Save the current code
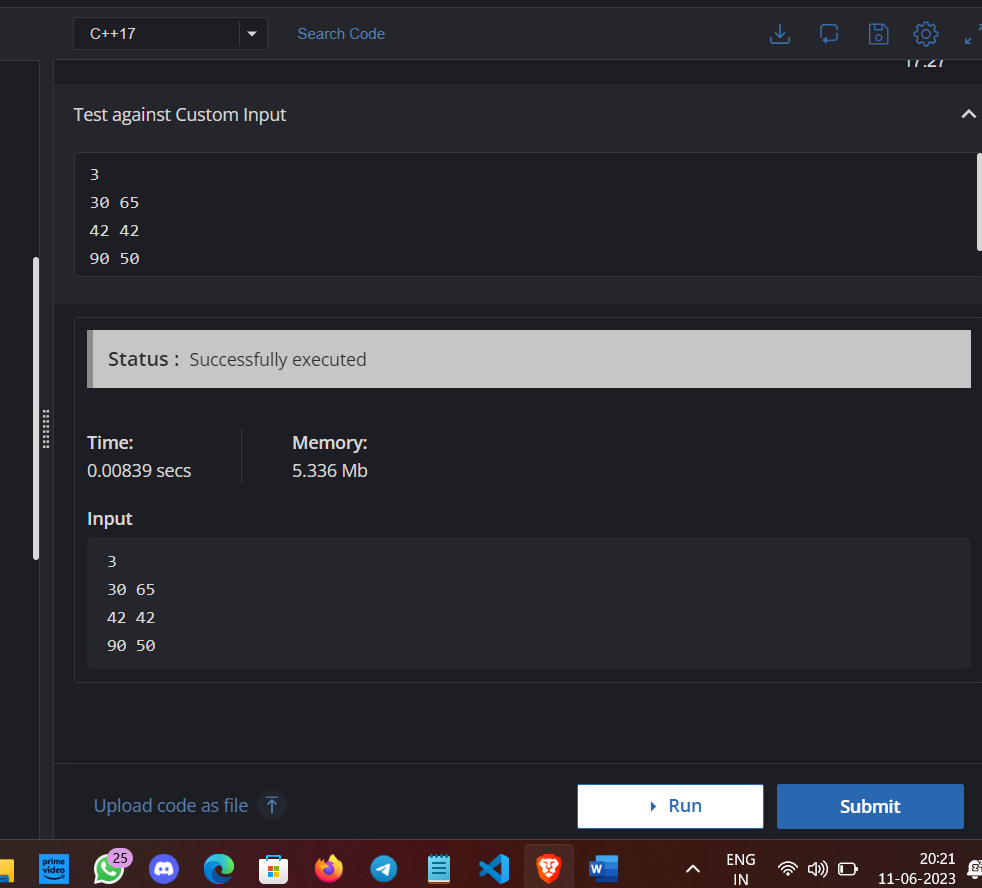The image size is (982, 888). (878, 33)
